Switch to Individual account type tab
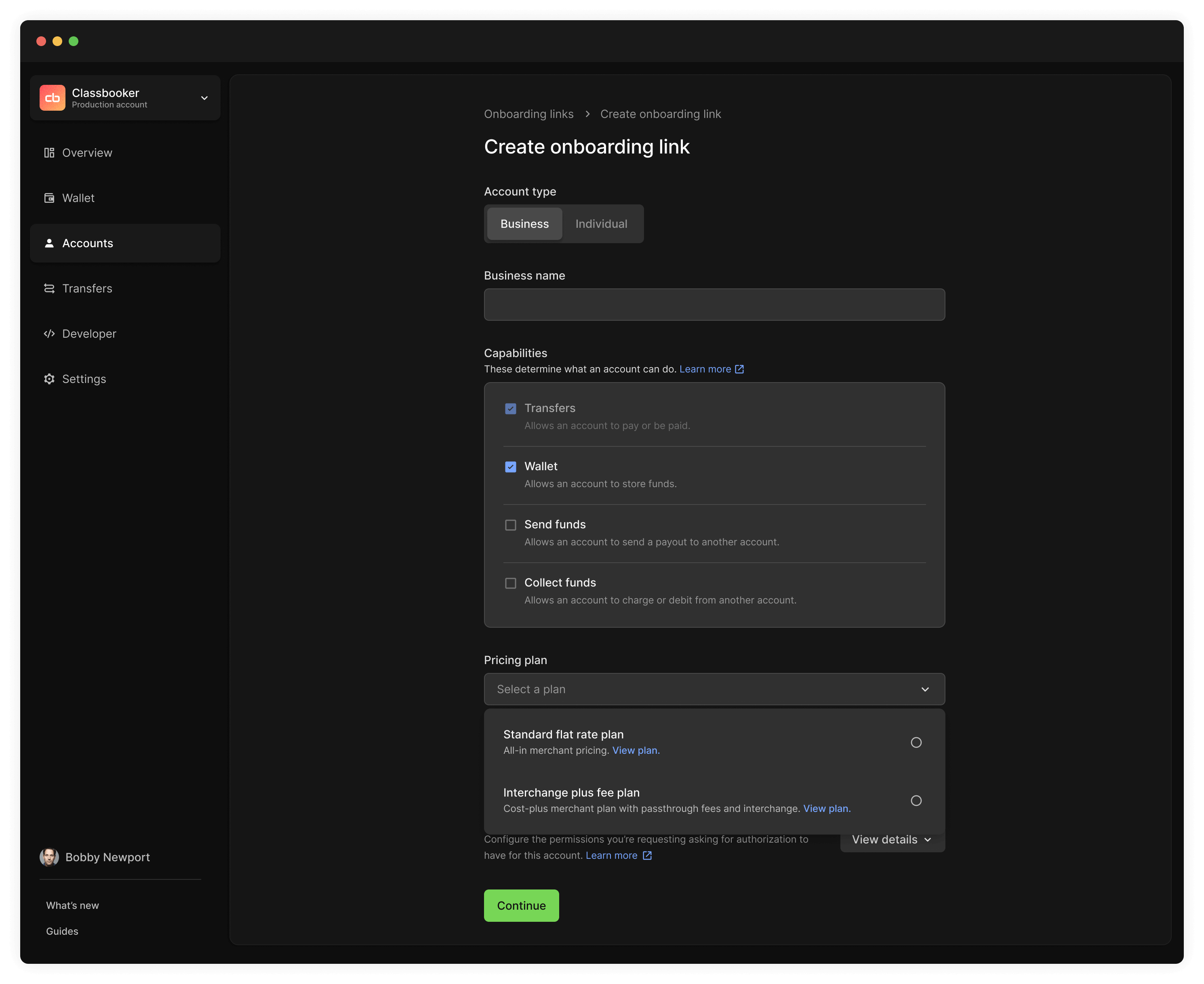 pos(601,223)
